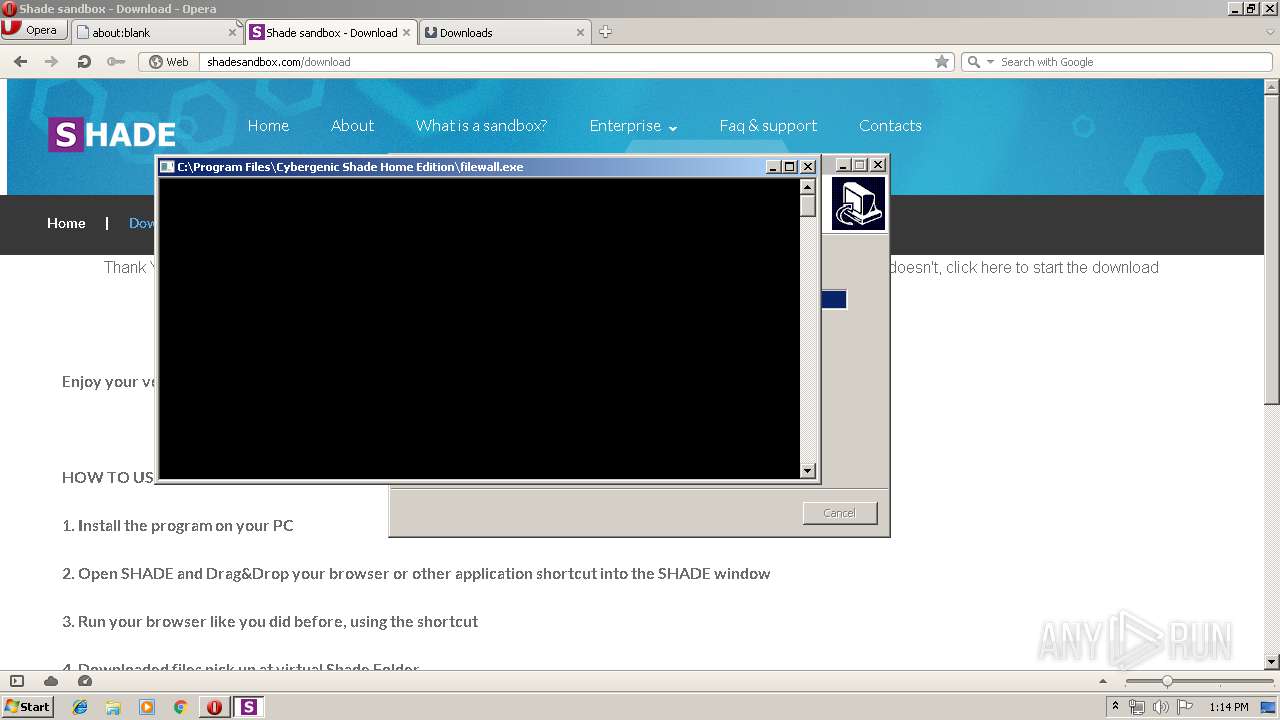Expand the Enterprise menu
Viewport: 1280px width, 720px height.
pyautogui.click(x=633, y=126)
